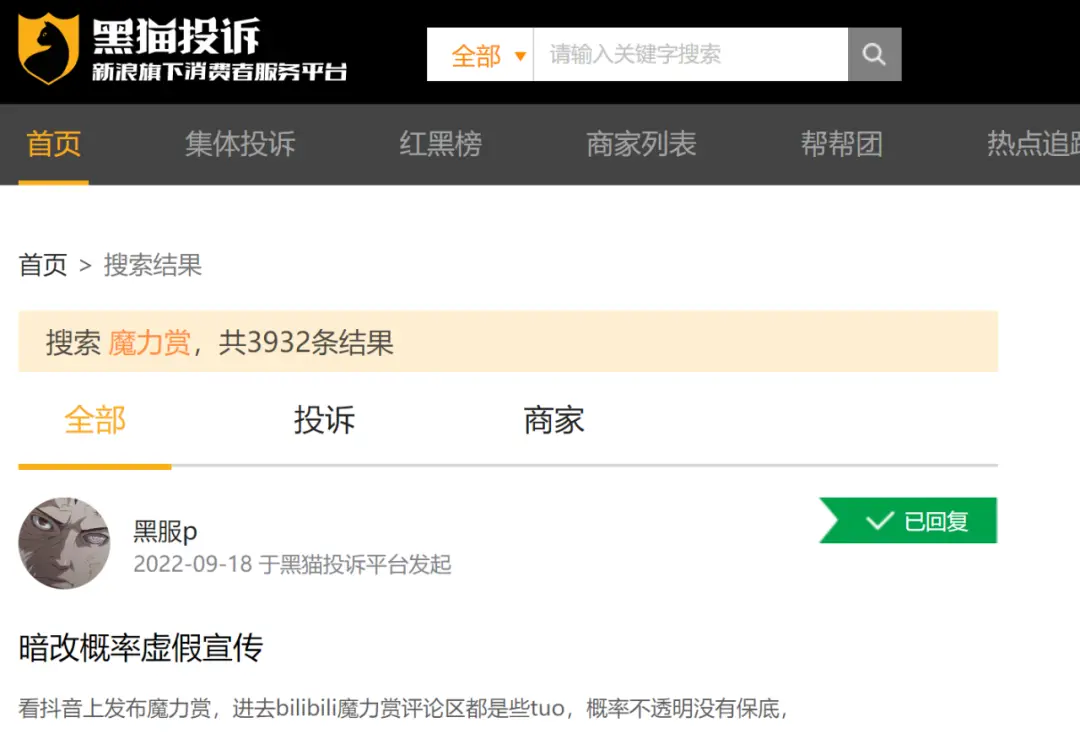Screen dimensions: 1080x739
Task: Click the 首页 breadcrumb link
Action: click(43, 265)
